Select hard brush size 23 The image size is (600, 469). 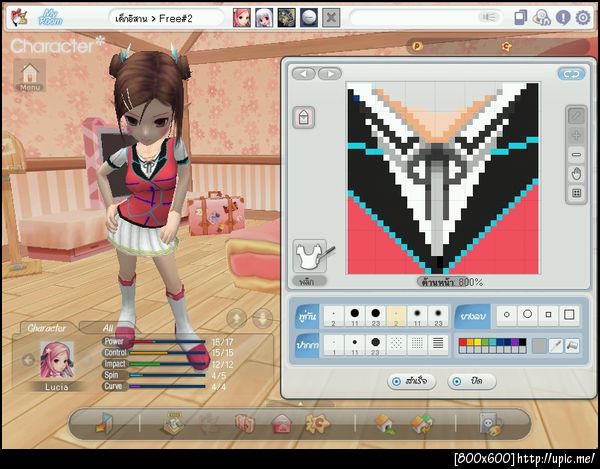click(375, 316)
